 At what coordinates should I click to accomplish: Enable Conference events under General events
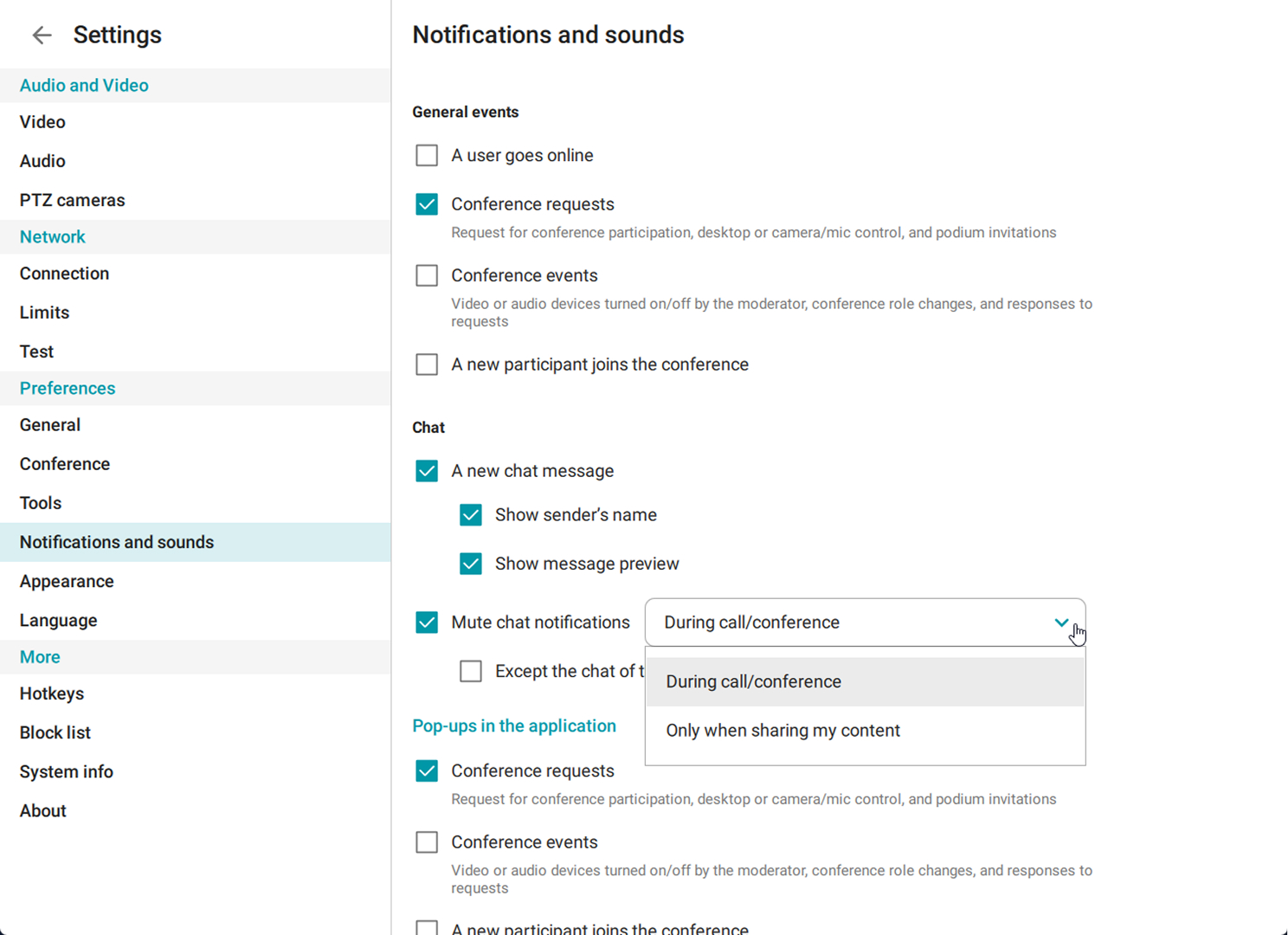(x=427, y=275)
